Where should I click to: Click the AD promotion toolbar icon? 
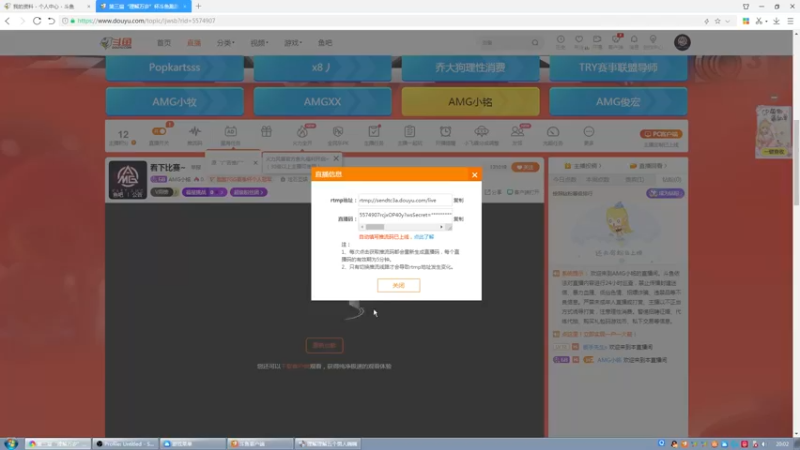pyautogui.click(x=231, y=132)
